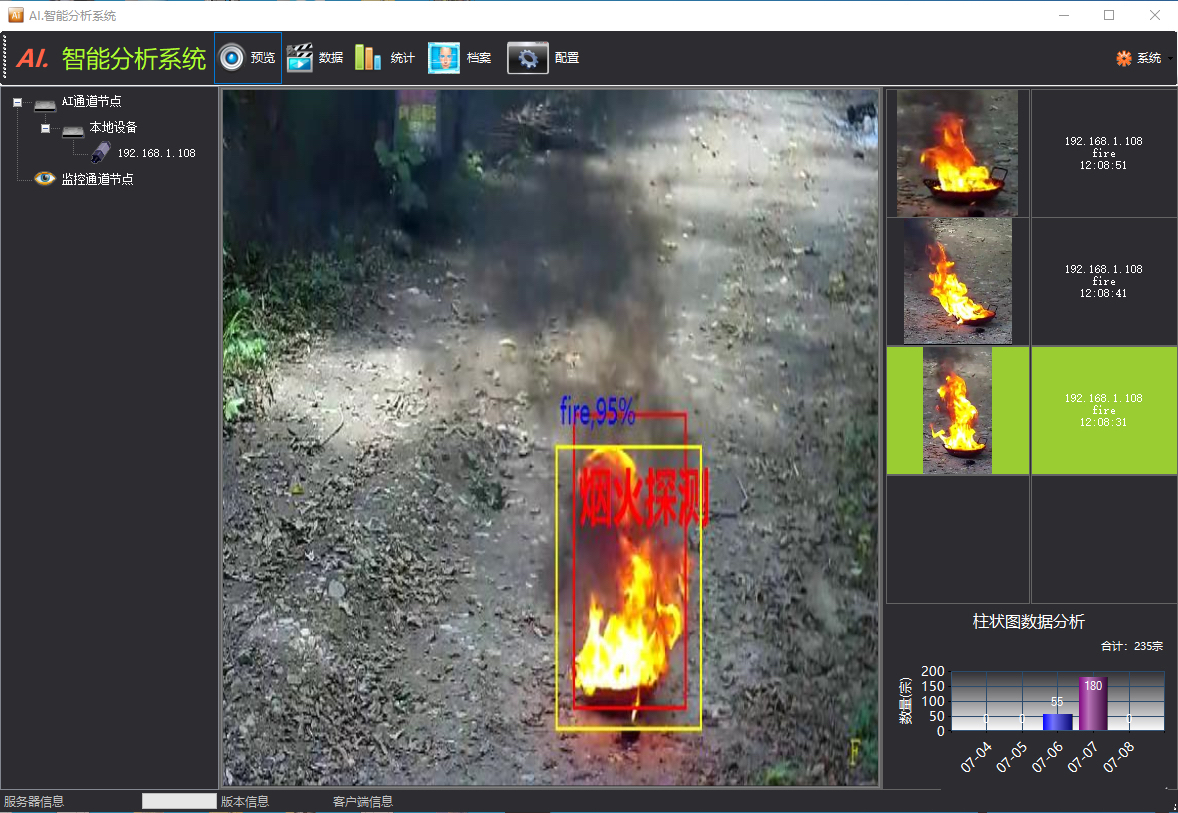Open the 档案 face profile icon
1178x813 pixels.
[444, 58]
